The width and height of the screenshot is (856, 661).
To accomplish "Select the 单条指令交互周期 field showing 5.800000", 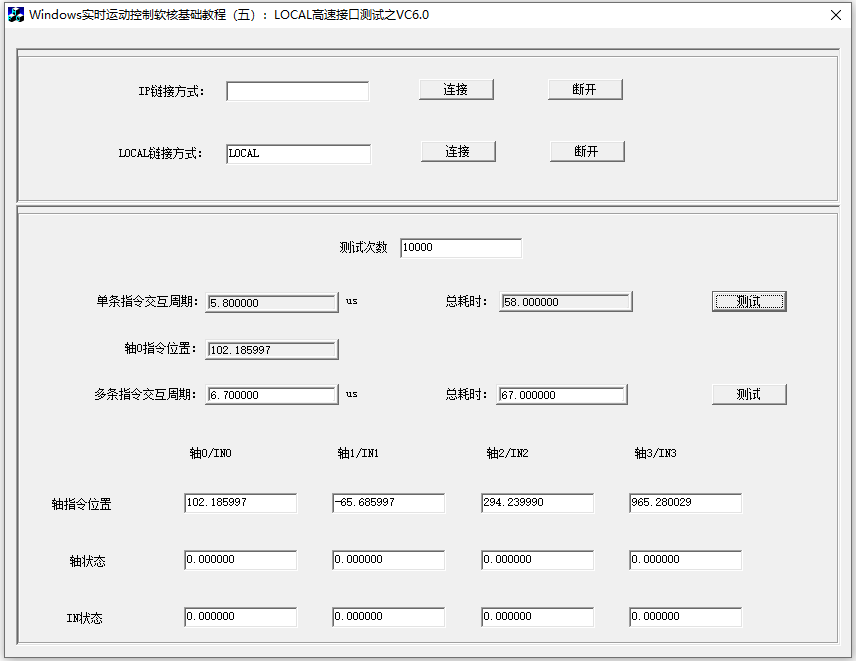I will coord(272,301).
